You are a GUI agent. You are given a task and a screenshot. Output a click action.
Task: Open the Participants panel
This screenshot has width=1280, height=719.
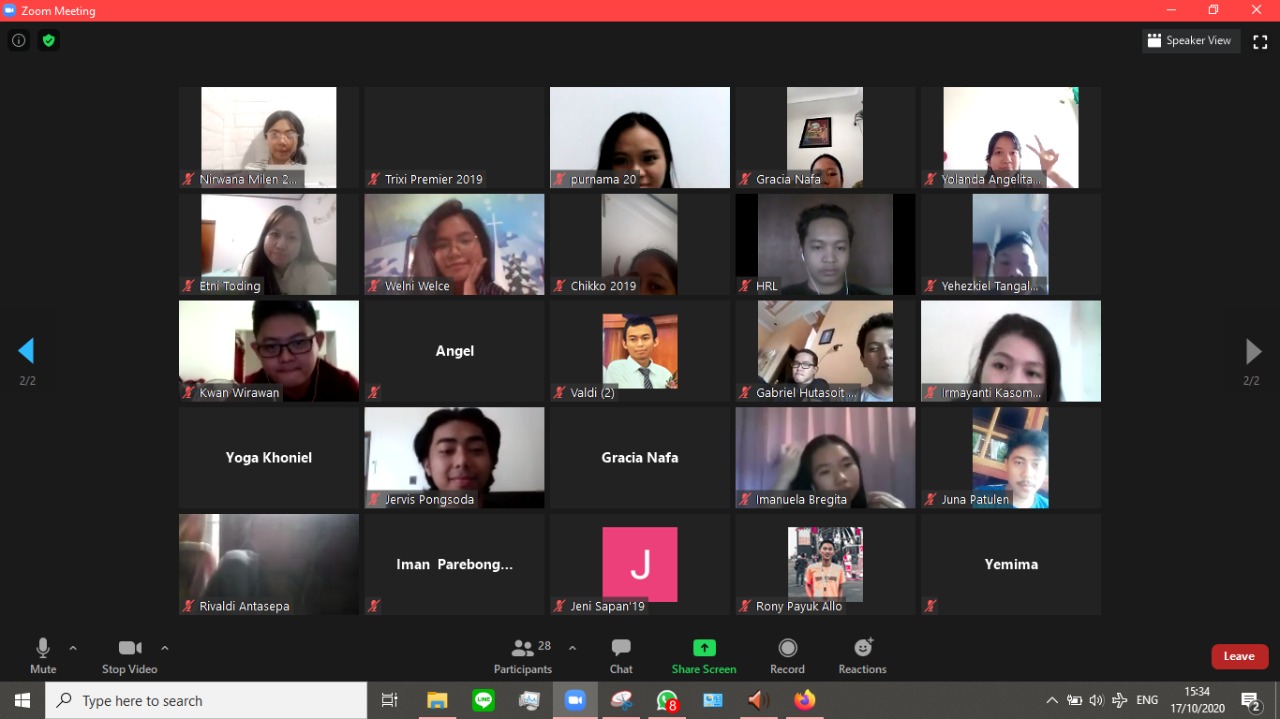coord(523,656)
